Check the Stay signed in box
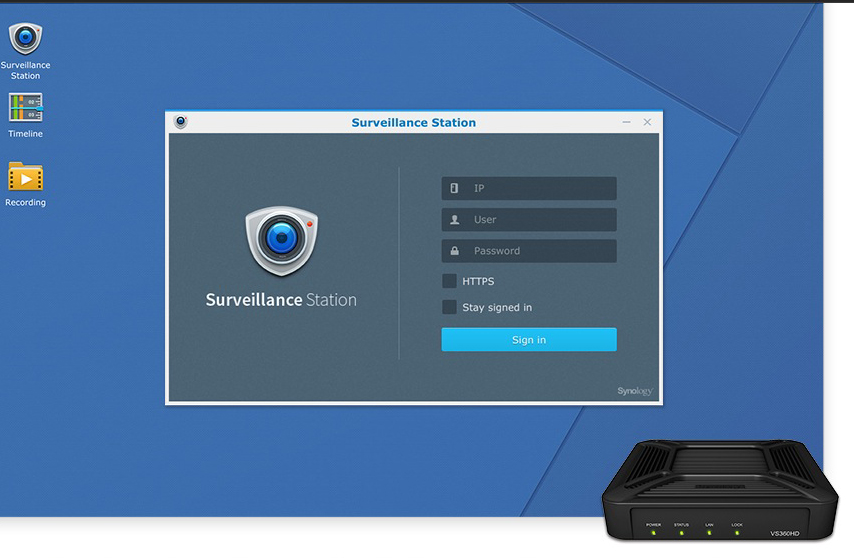854x558 pixels. (450, 307)
